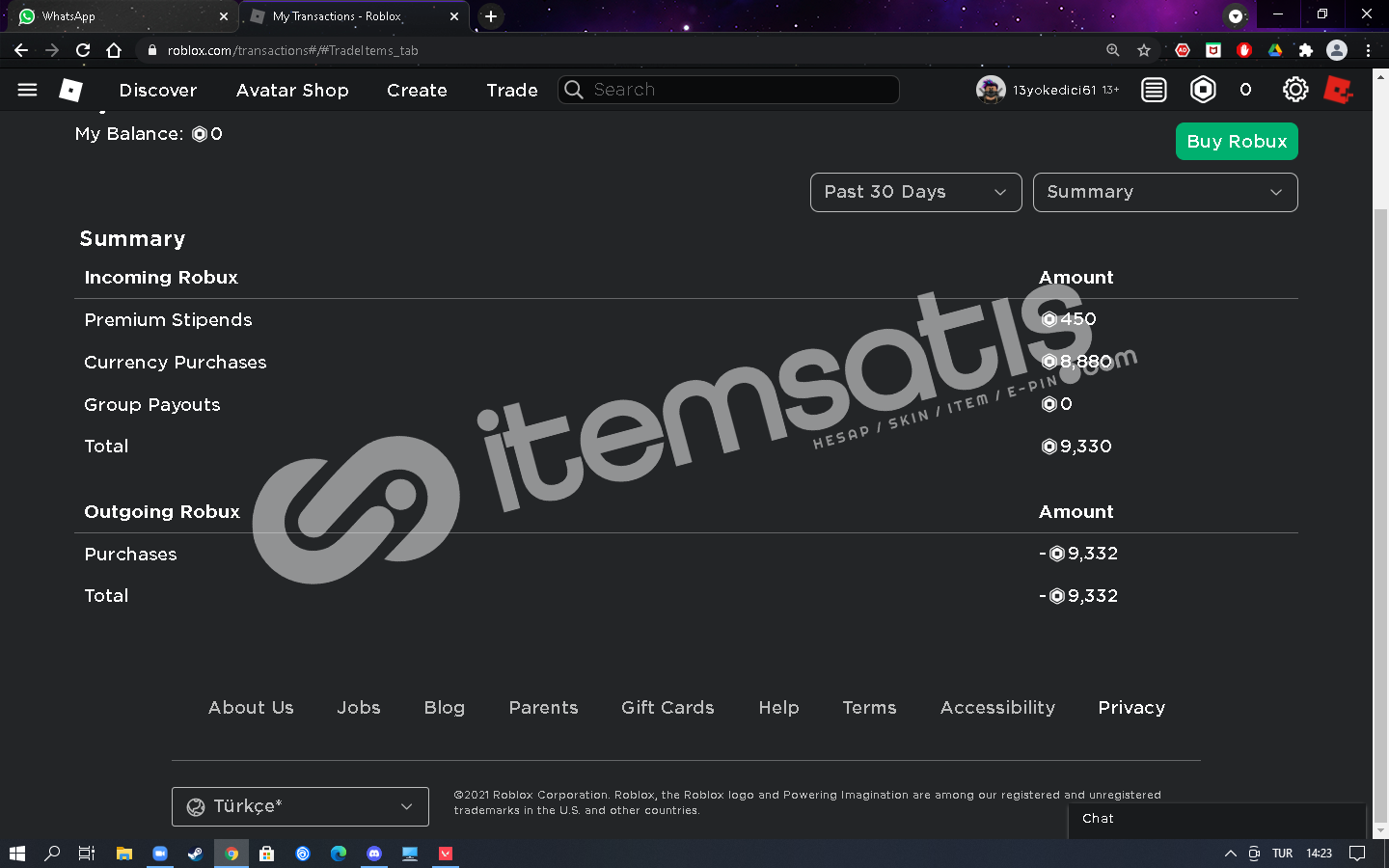Open the Help footer link

pyautogui.click(x=778, y=708)
